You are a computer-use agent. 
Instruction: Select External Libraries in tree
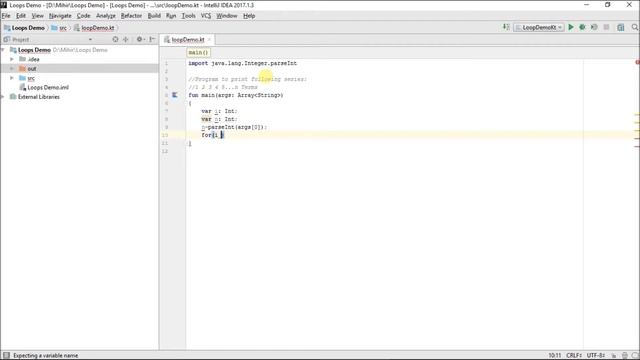[39, 97]
